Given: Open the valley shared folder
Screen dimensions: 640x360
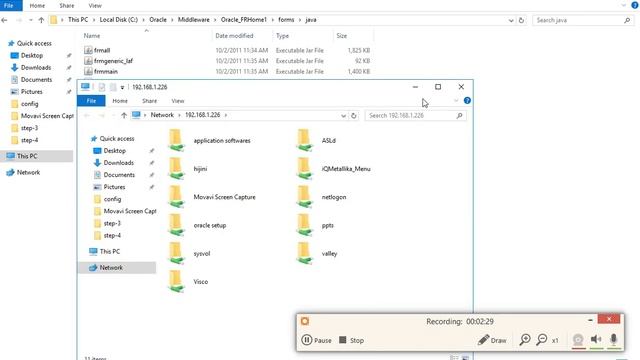Looking at the screenshot, I should point(317,253).
